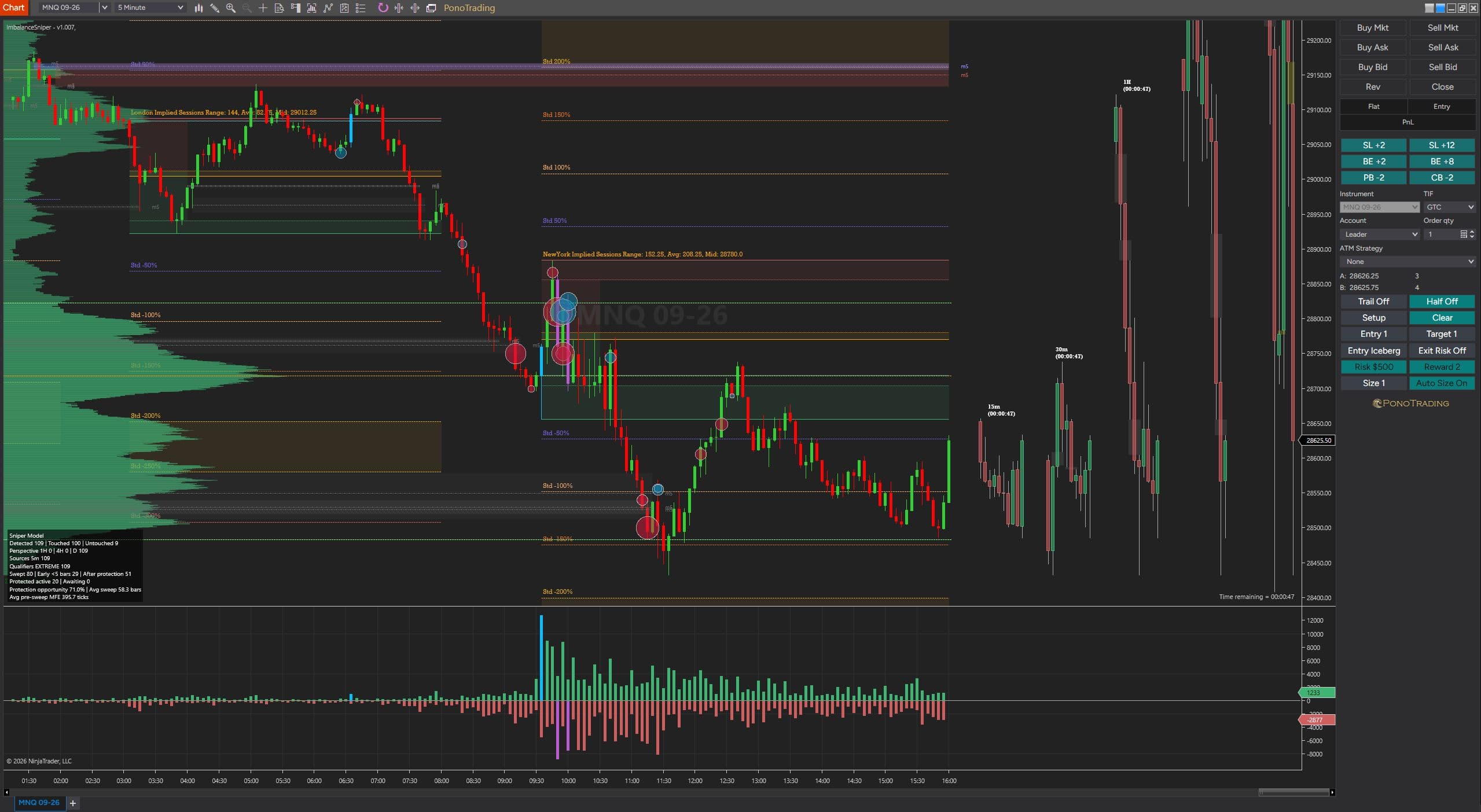Screen dimensions: 1481x812
Task: Click the greyed zoom out icon
Action: pyautogui.click(x=247, y=8)
